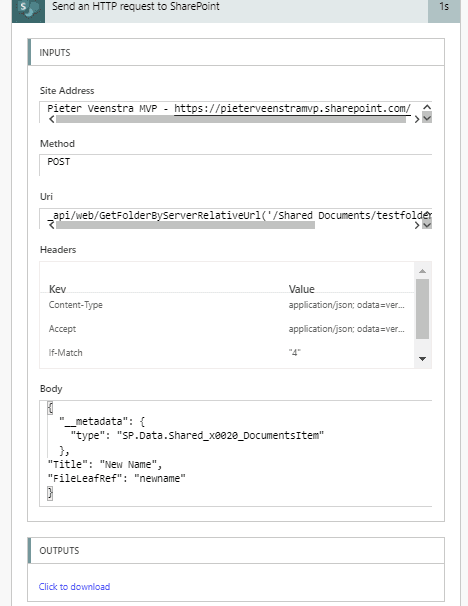Click the Headers table scroll up arrow

pyautogui.click(x=422, y=271)
